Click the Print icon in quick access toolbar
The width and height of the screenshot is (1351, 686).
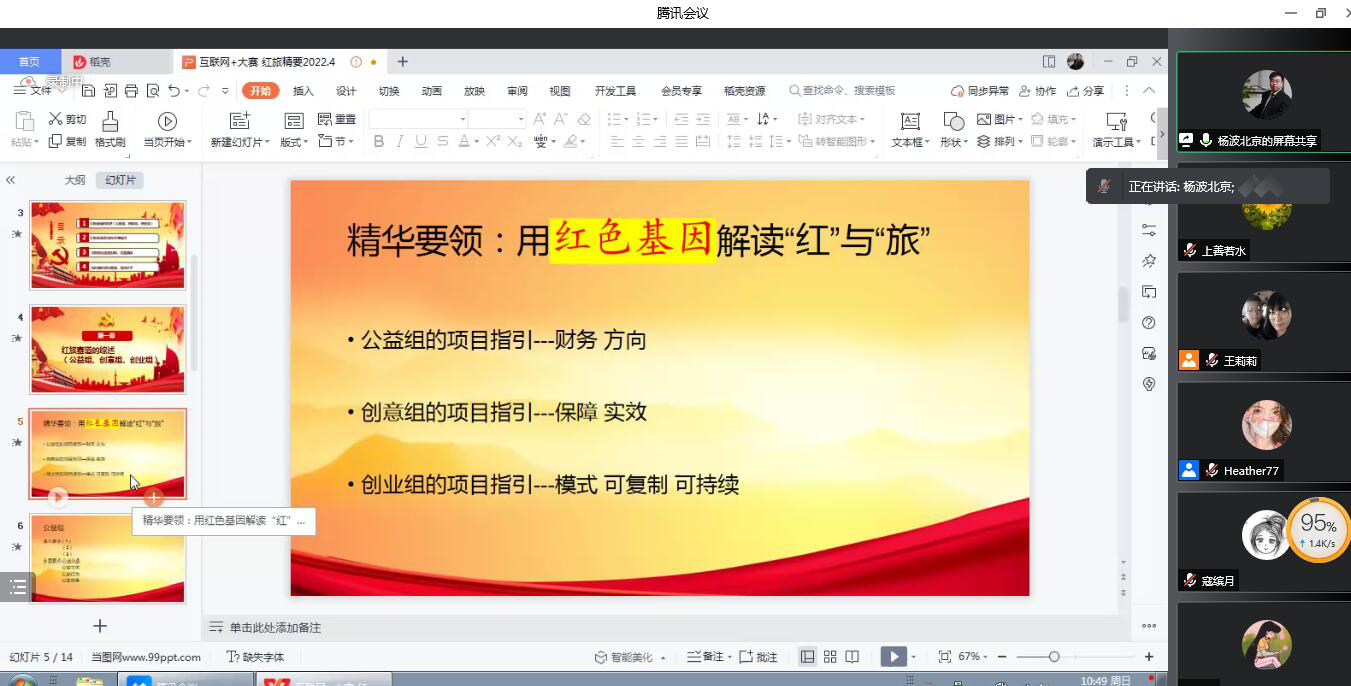point(131,91)
